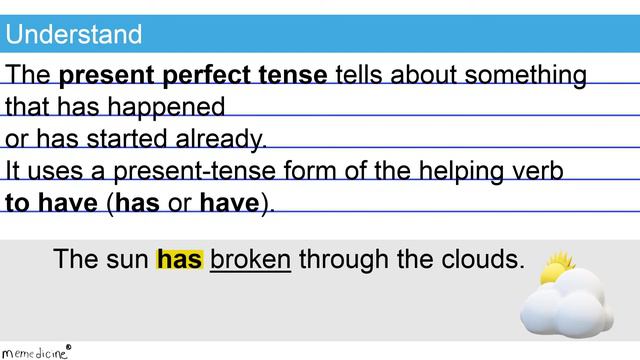Click bold "has" inside the parentheses

click(137, 203)
